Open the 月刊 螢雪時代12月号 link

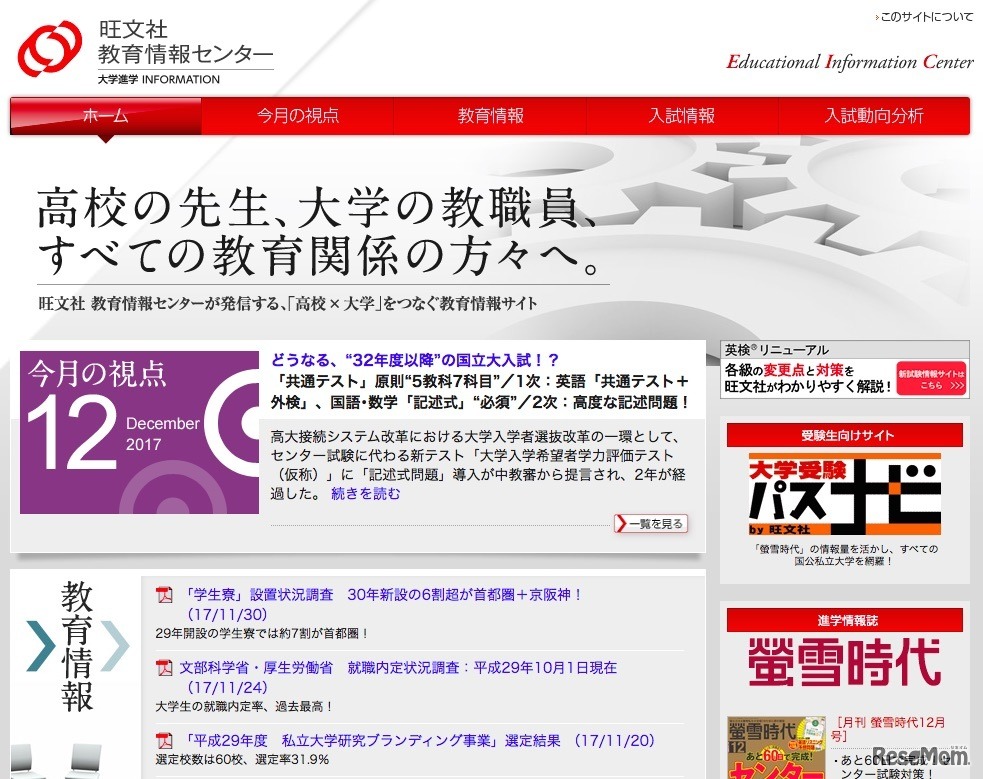point(888,728)
